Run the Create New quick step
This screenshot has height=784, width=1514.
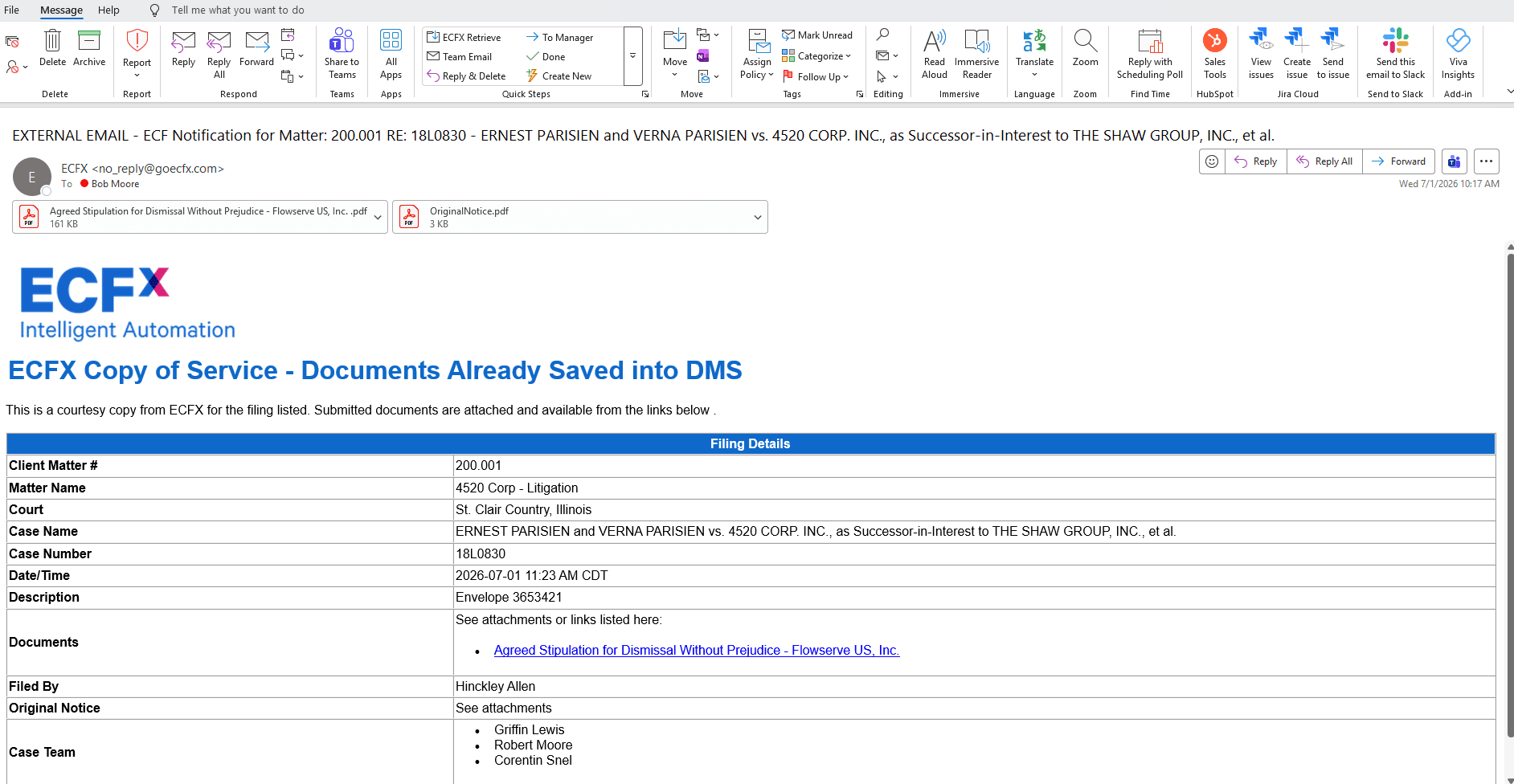[x=559, y=76]
